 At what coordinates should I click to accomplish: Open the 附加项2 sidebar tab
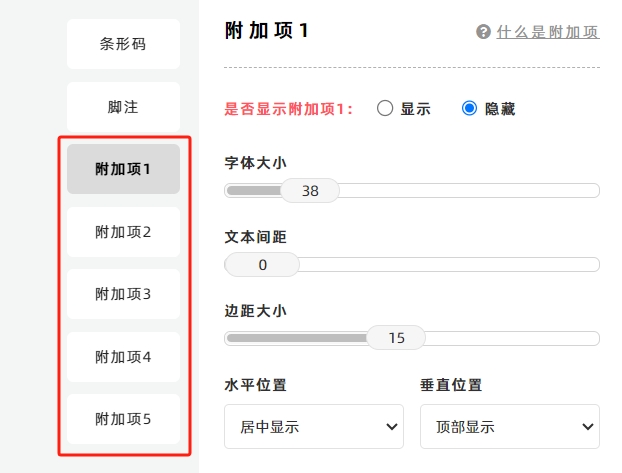pos(123,232)
